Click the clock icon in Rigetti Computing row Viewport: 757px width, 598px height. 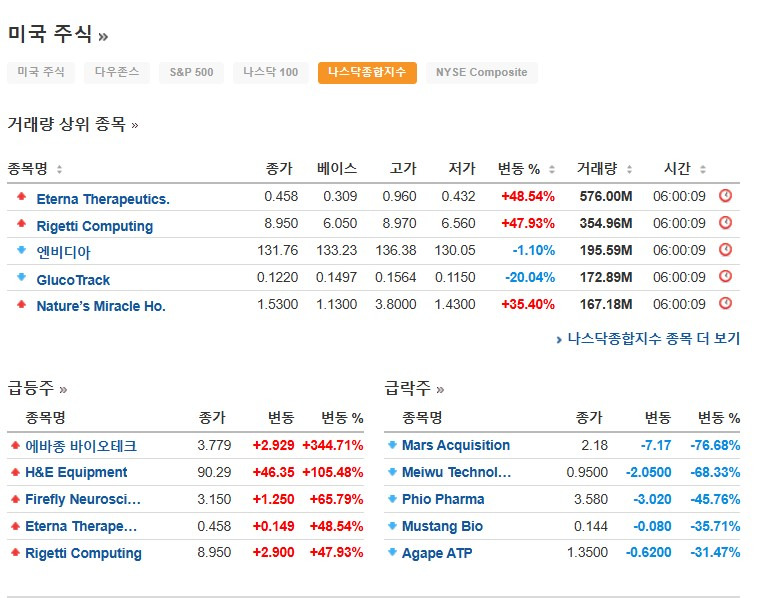725,223
